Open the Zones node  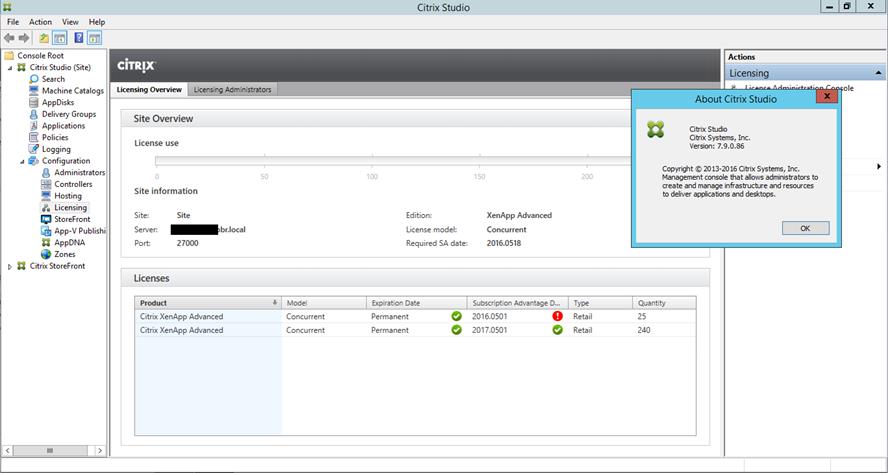pyautogui.click(x=65, y=254)
